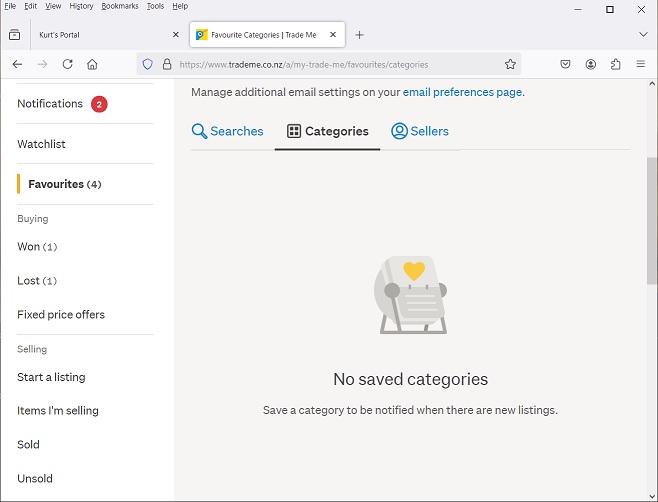This screenshot has height=502, width=658.
Task: Expand the list all tabs dropdown
Action: click(x=643, y=34)
